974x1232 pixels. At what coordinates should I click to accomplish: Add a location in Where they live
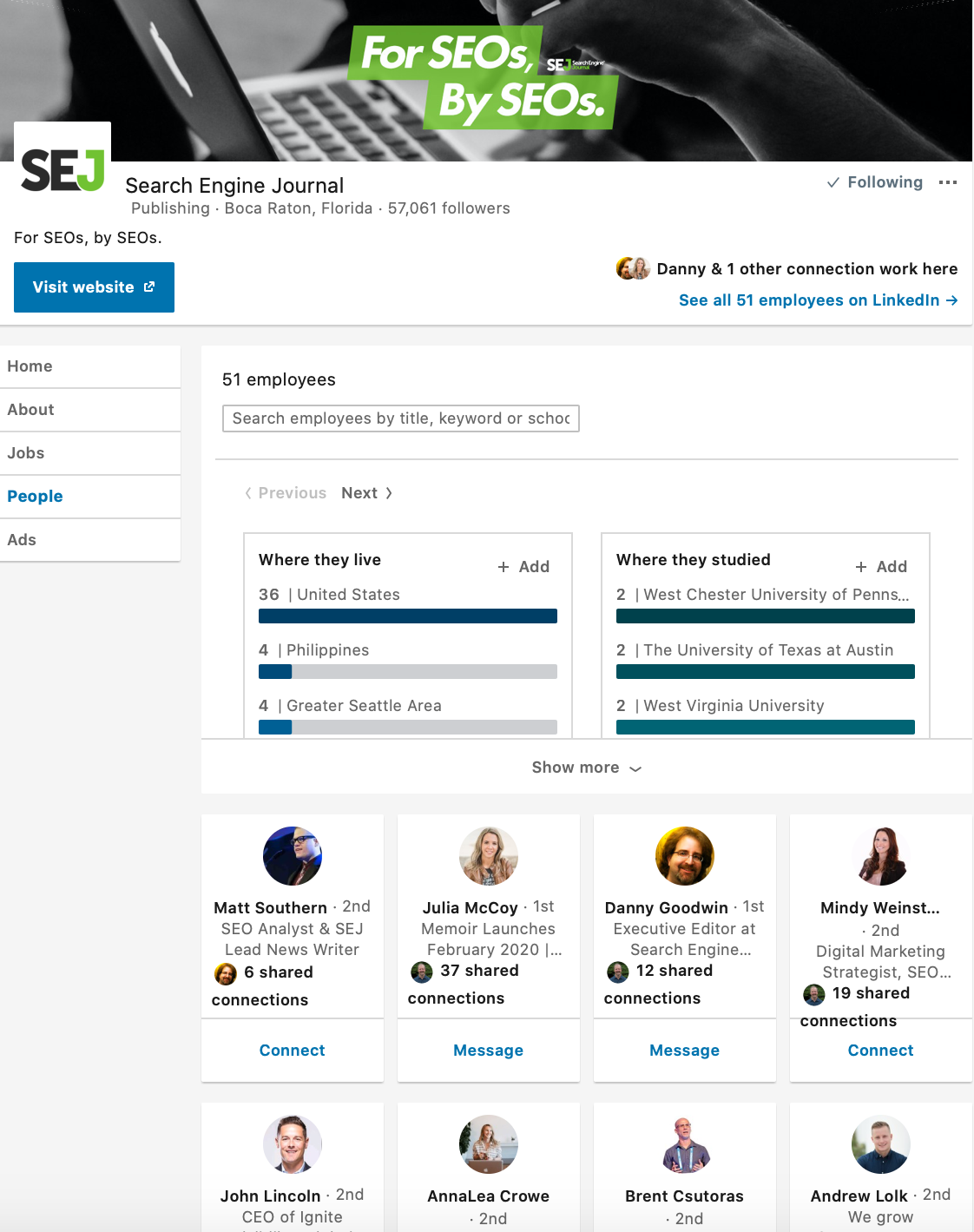click(523, 567)
